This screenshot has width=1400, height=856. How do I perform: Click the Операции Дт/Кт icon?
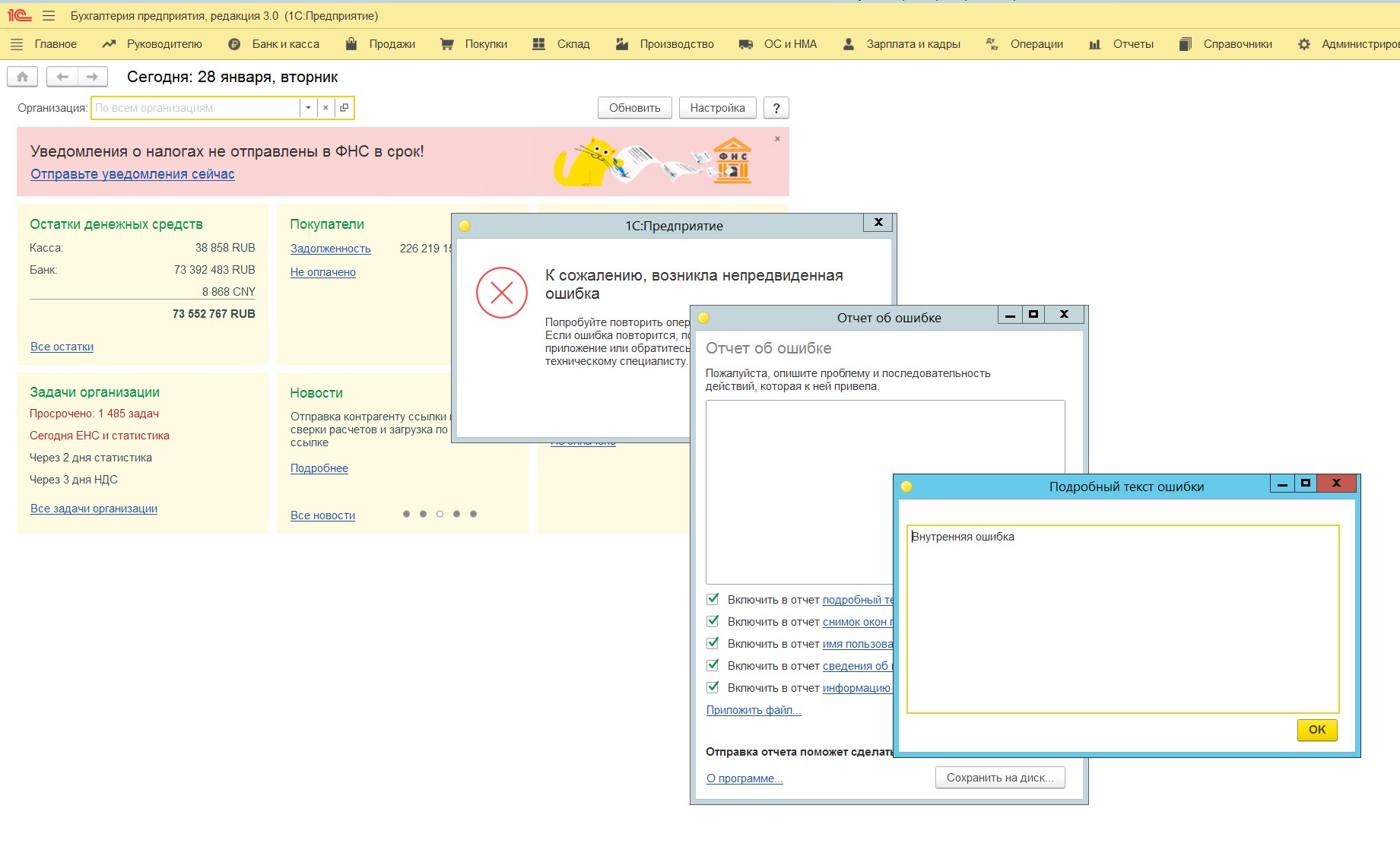pos(992,44)
